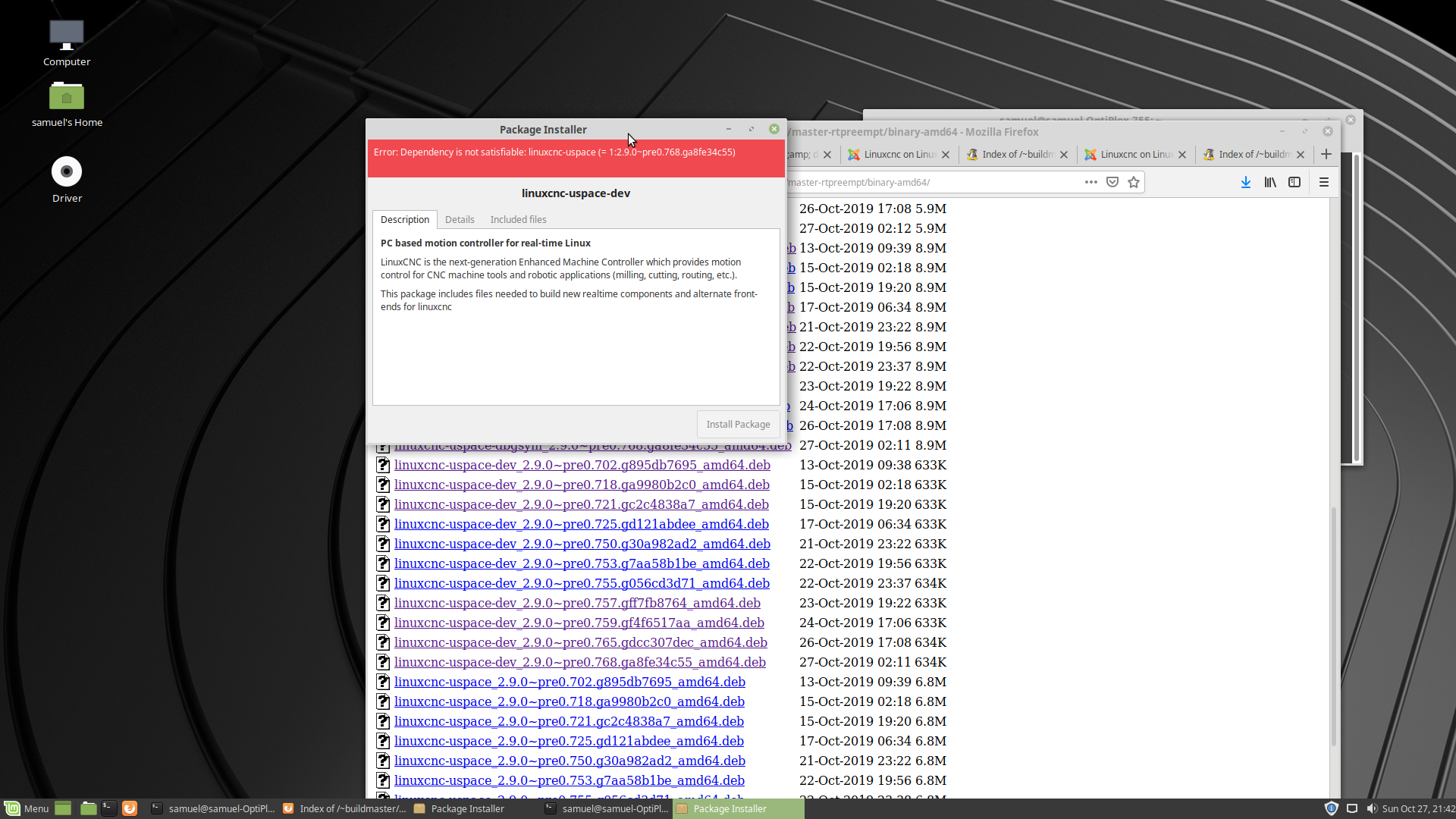Open a new Firefox tab with plus

click(1326, 154)
